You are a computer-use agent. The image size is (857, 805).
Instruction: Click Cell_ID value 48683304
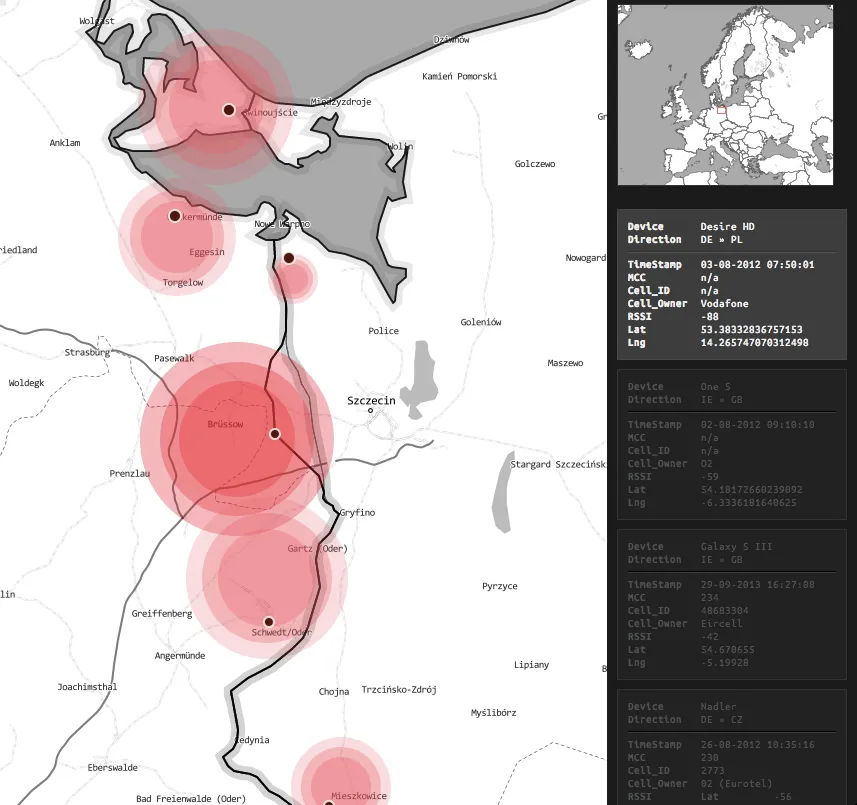coord(725,610)
